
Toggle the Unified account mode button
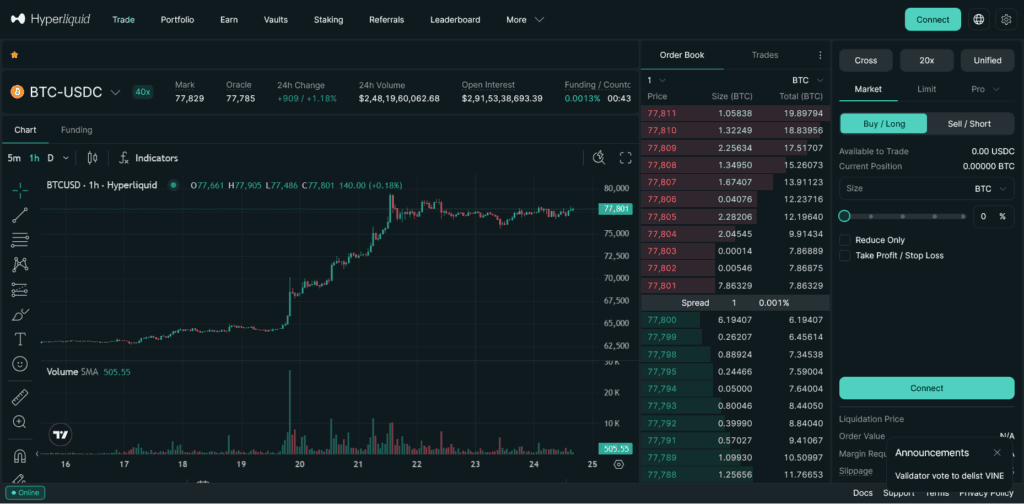[x=987, y=60]
